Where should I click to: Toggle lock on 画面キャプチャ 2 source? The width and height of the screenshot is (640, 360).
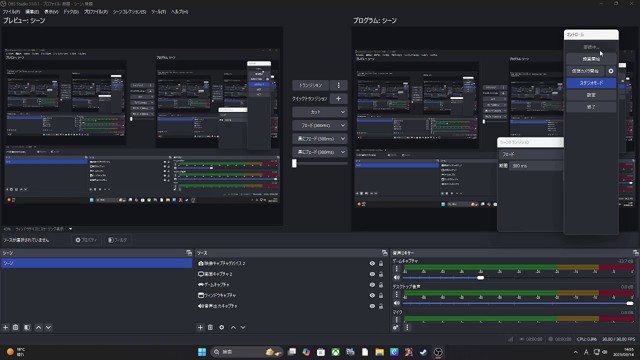(x=381, y=274)
